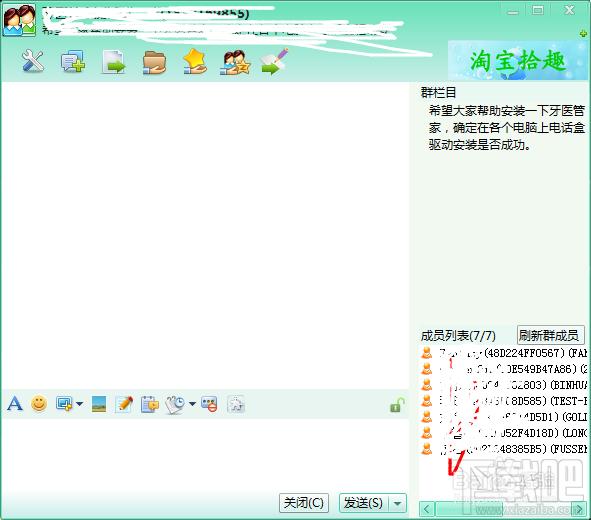Click the star in hand icon
Image resolution: width=591 pixels, height=520 pixels.
[194, 61]
